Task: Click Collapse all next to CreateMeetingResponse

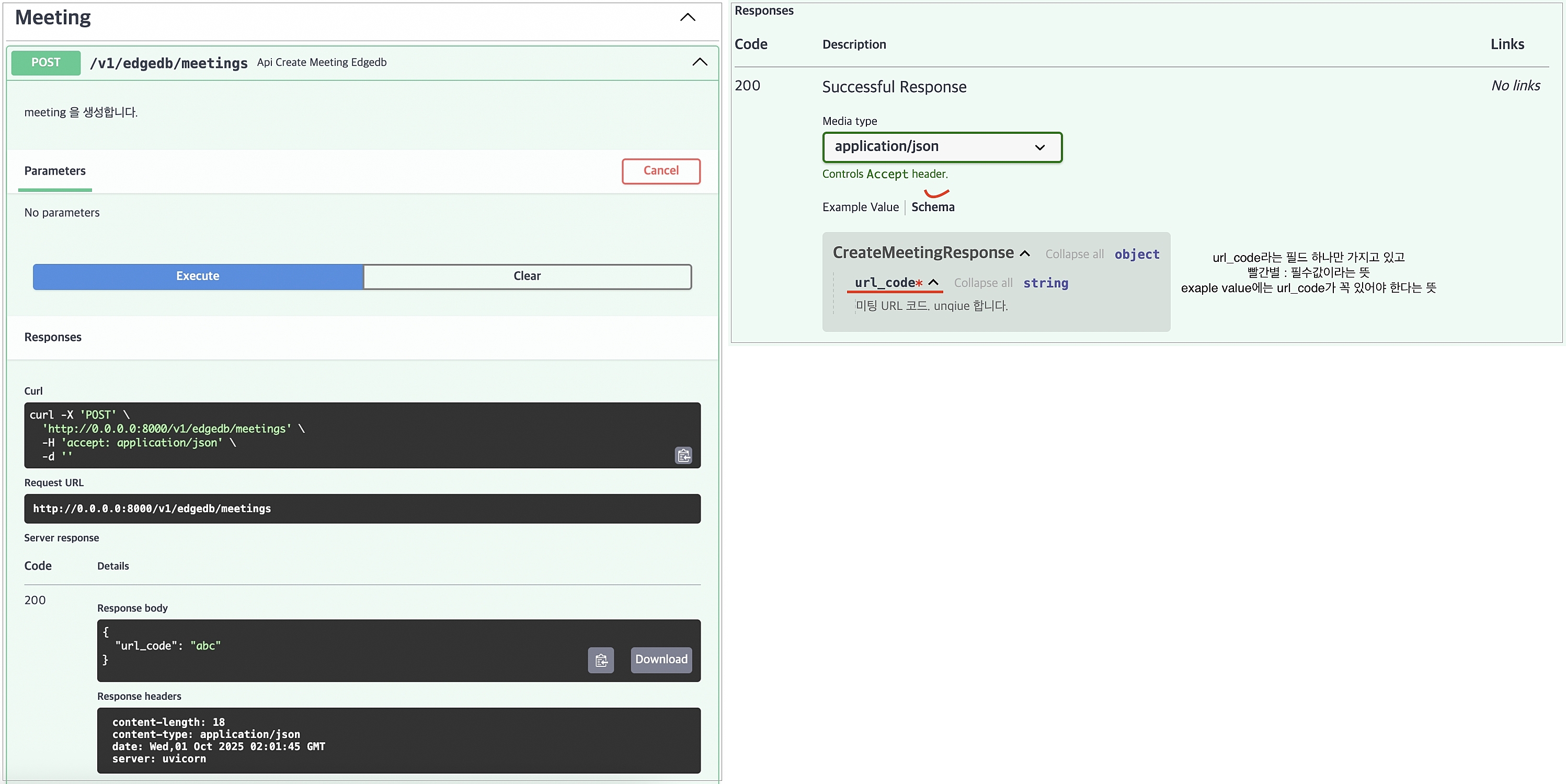Action: (1074, 255)
